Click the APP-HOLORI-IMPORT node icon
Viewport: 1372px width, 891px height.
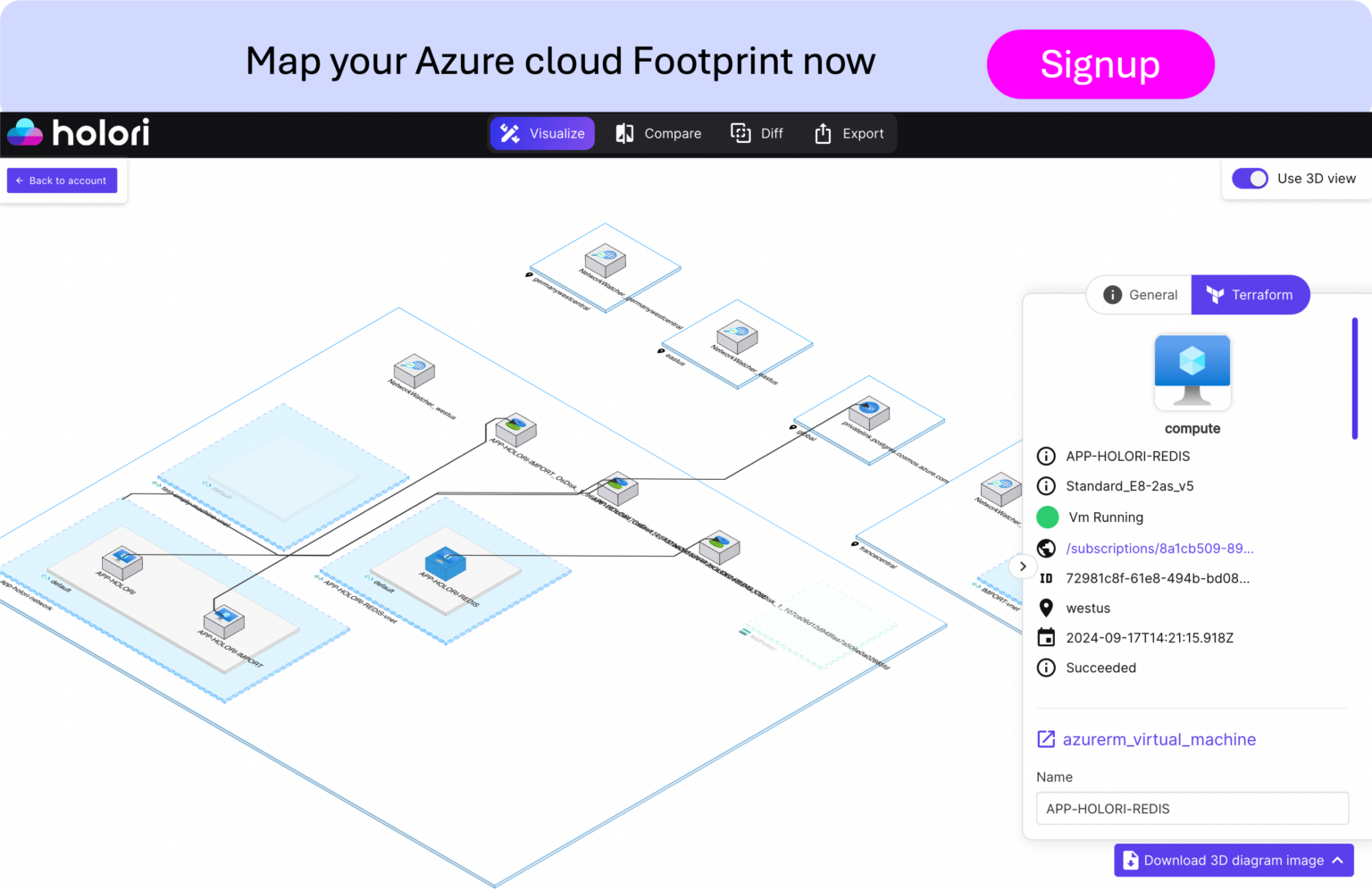coord(224,617)
